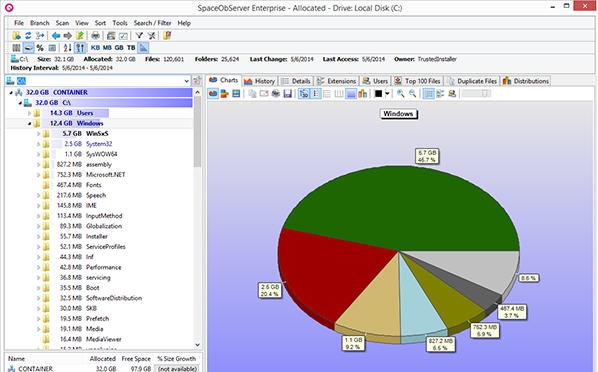Click the gray forward arrow icon
This screenshot has width=598, height=372.
68,36
